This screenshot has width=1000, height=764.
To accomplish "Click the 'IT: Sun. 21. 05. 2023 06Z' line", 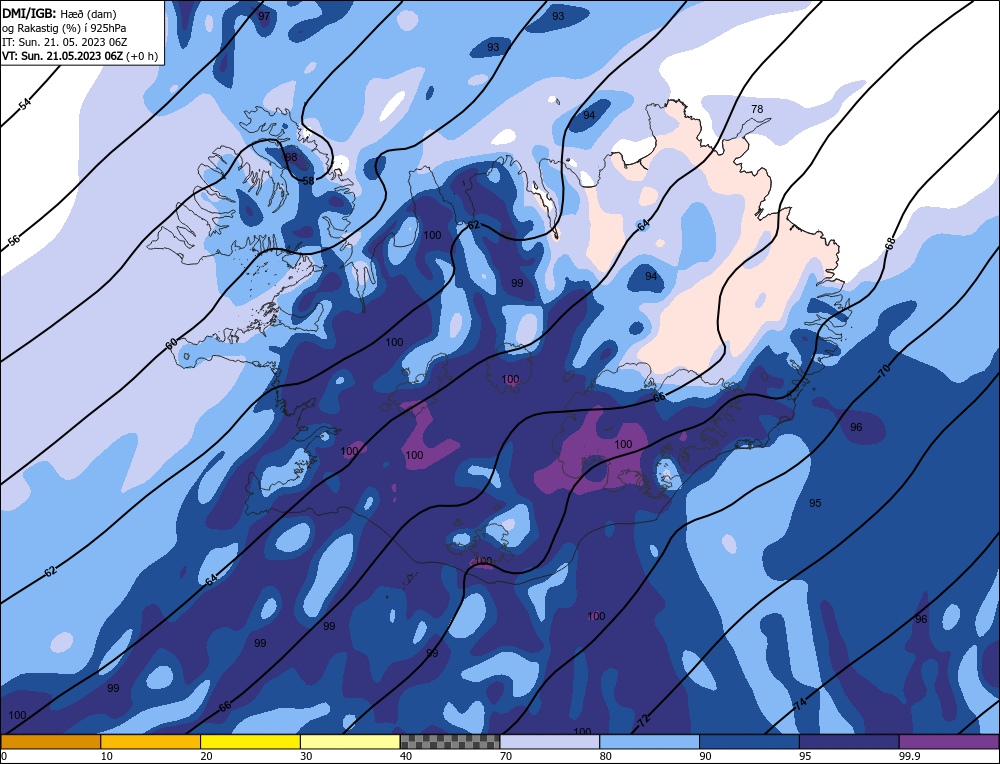I will click(x=64, y=42).
